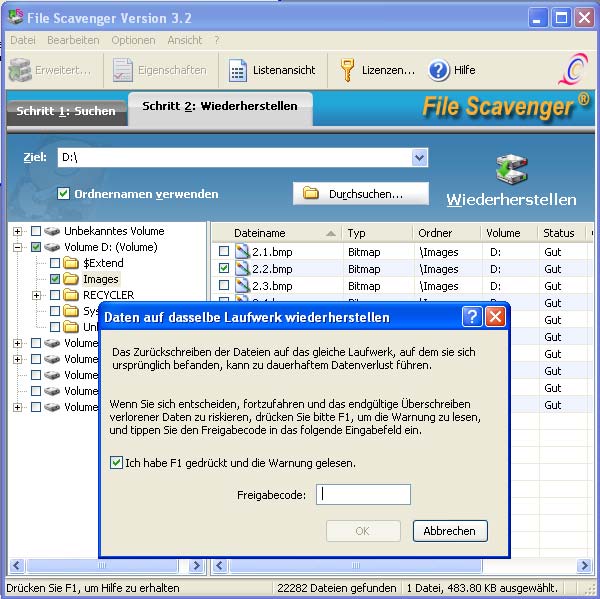600x599 pixels.
Task: Click the Abbrechen button
Action: point(450,531)
